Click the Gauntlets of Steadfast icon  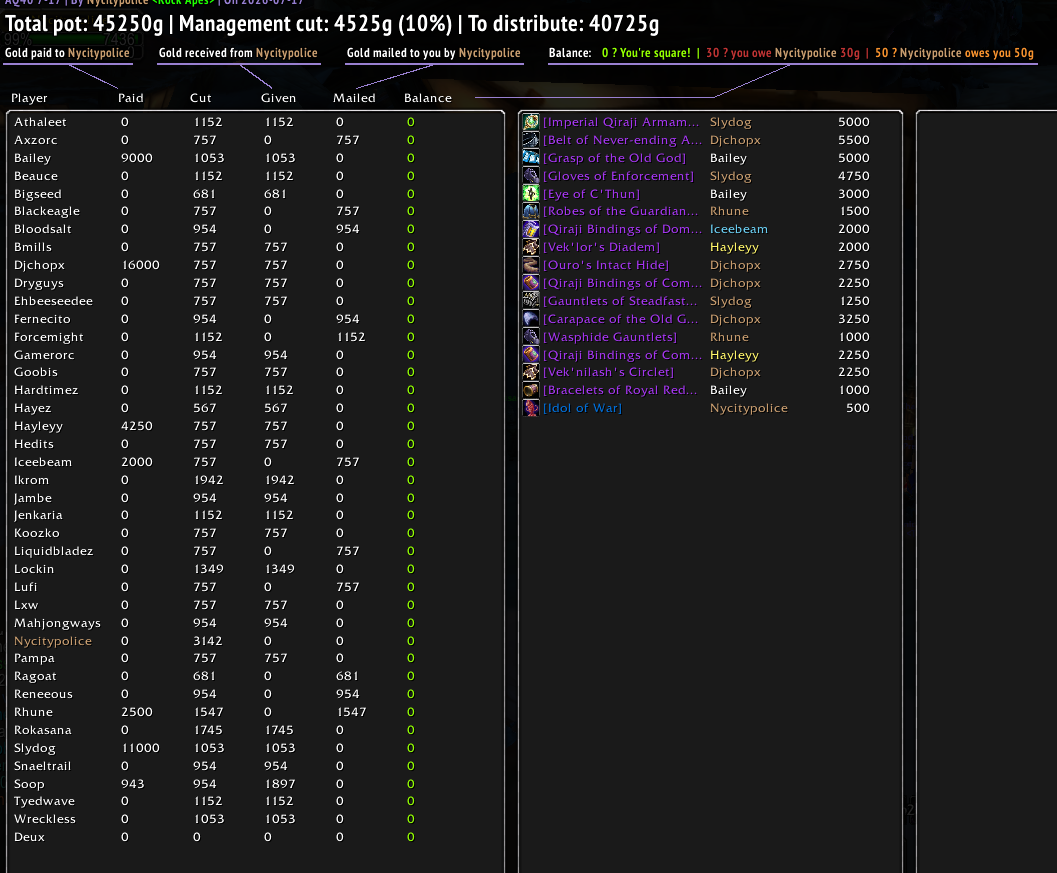coord(531,301)
